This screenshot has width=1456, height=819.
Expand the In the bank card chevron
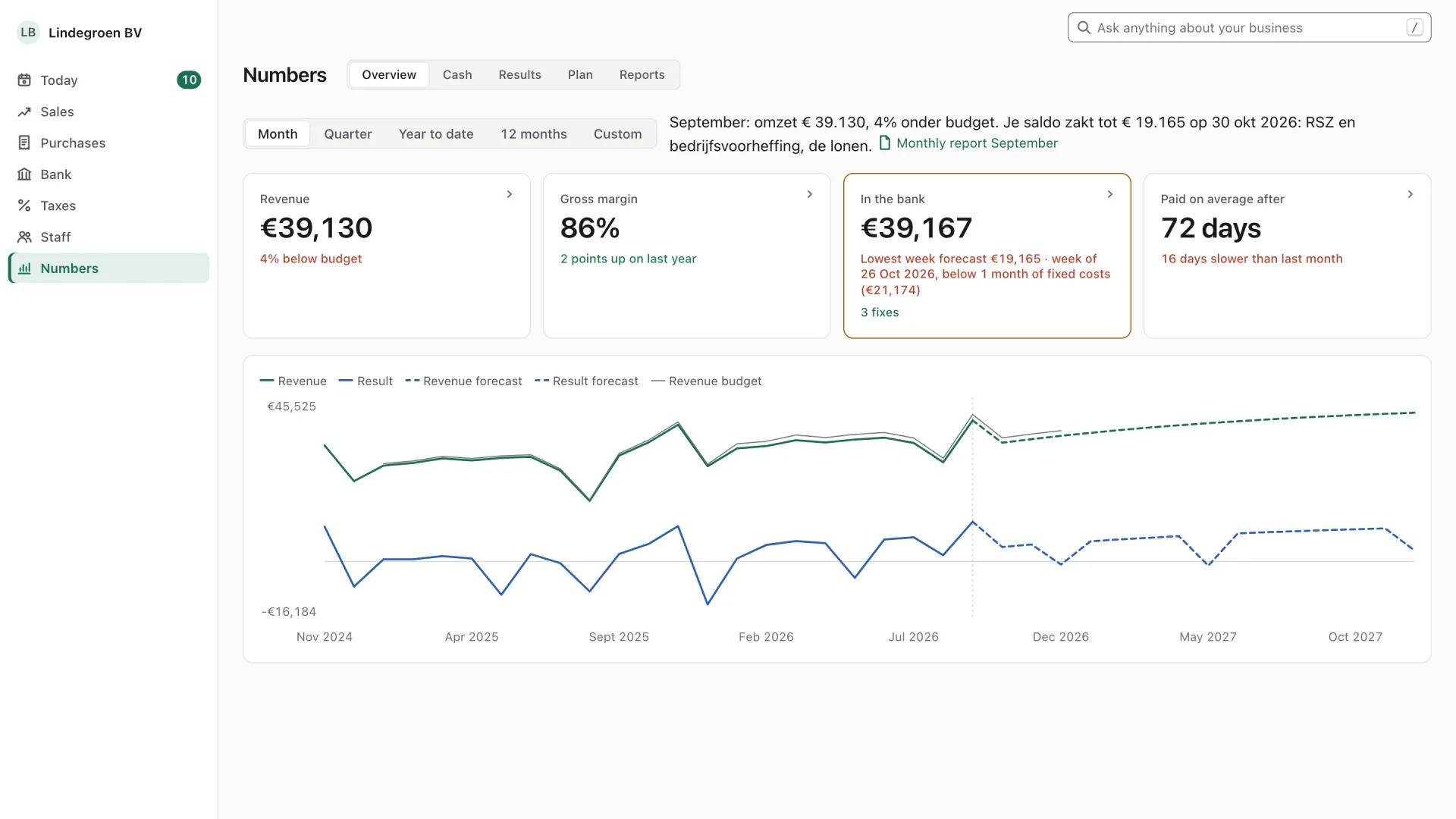(1110, 195)
